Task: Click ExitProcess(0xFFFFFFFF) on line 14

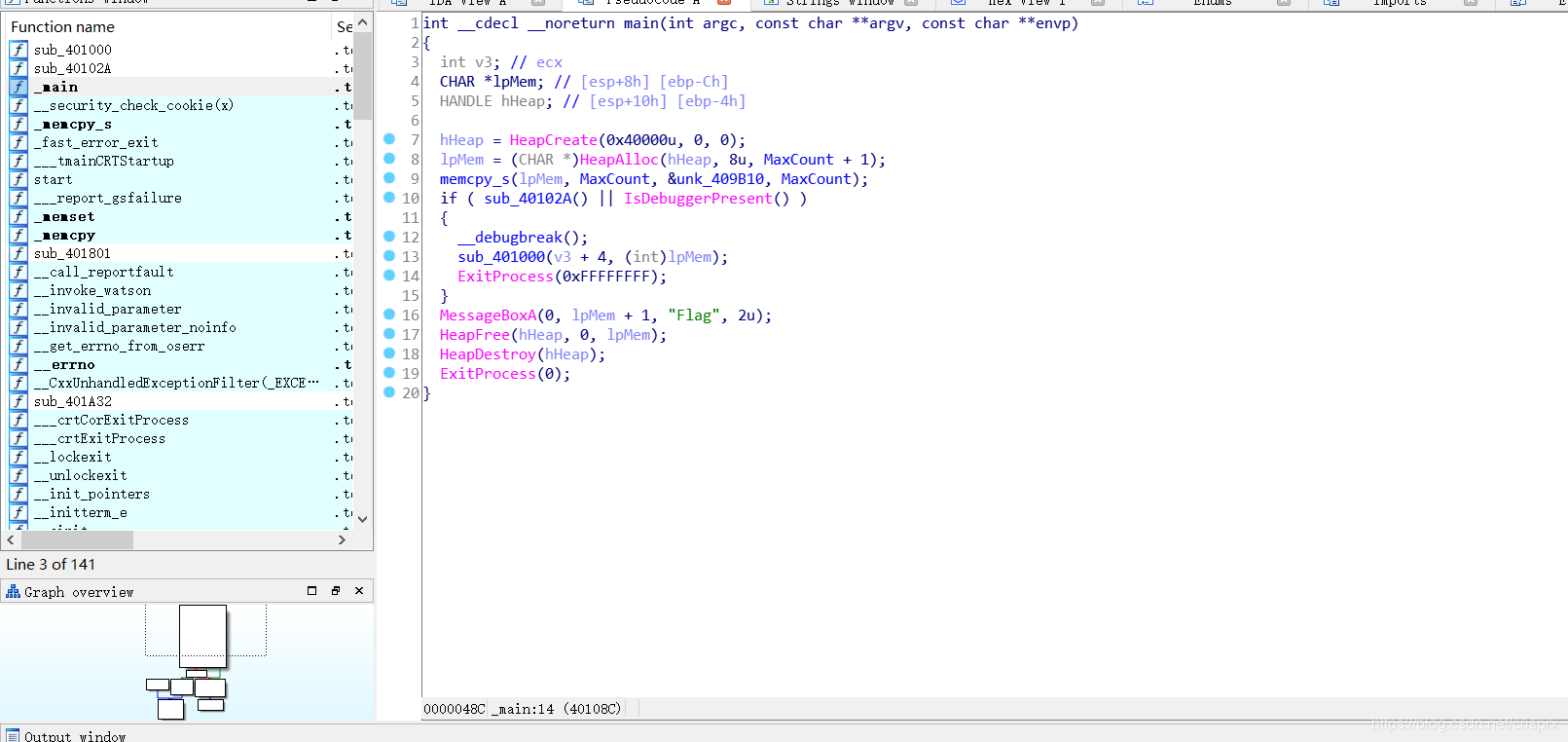Action: coord(562,277)
